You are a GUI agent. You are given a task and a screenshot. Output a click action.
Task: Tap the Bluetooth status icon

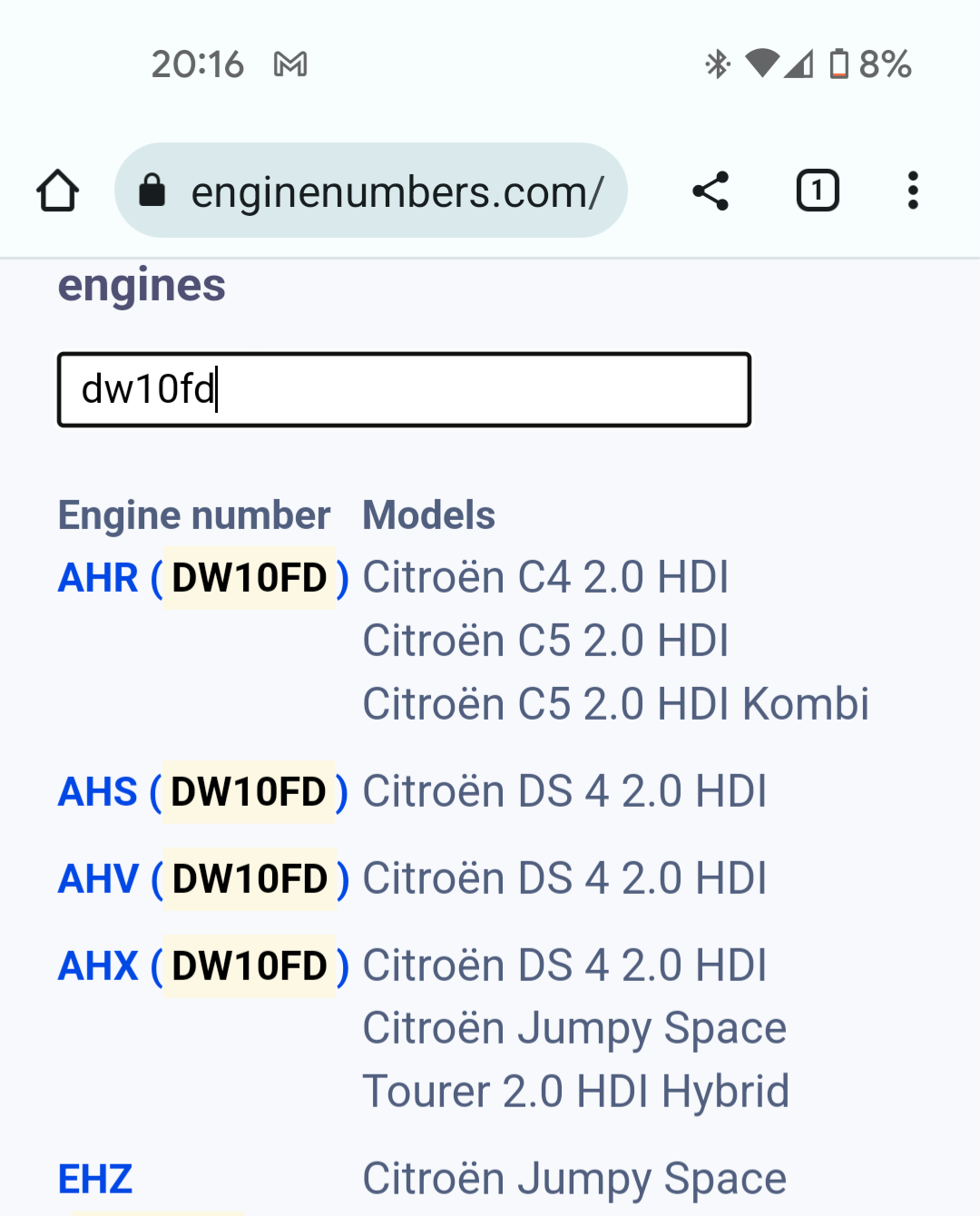pyautogui.click(x=718, y=64)
